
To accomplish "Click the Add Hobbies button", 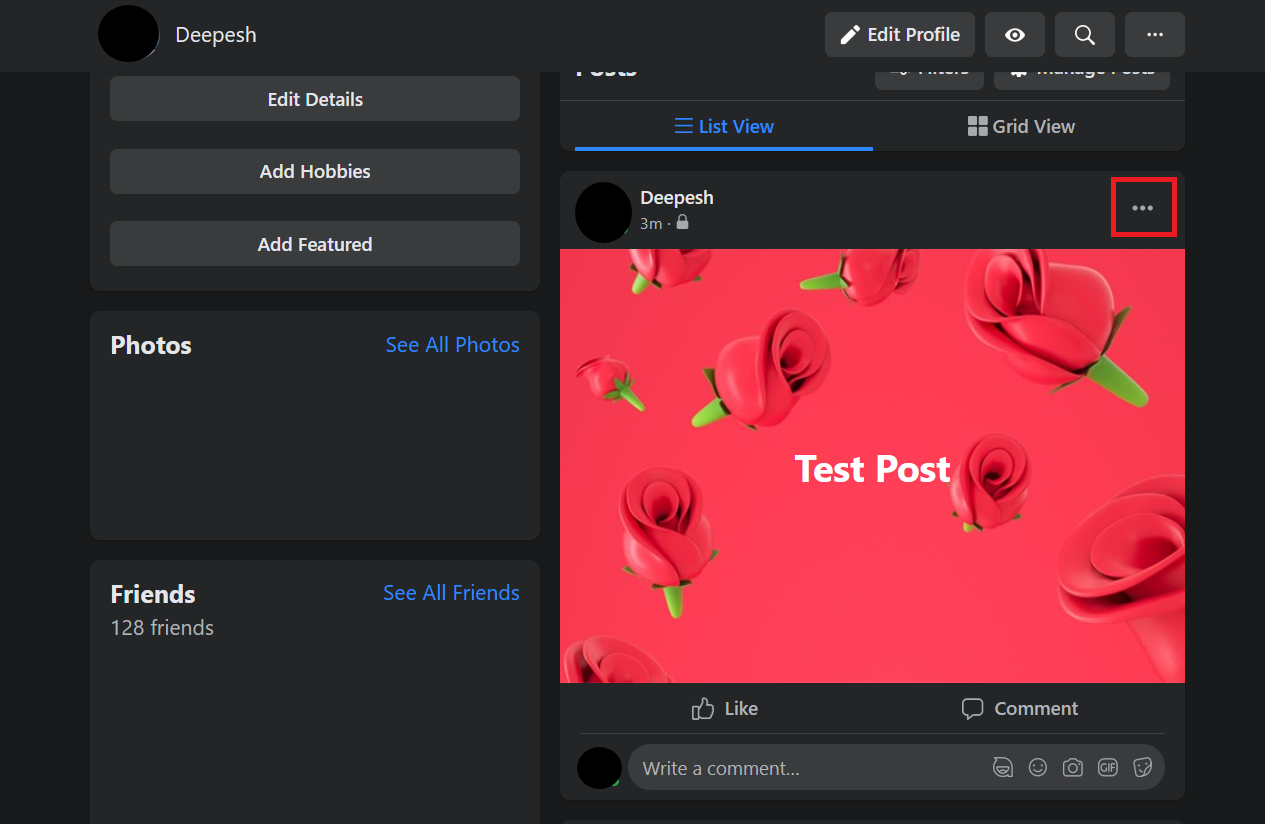I will tap(315, 171).
